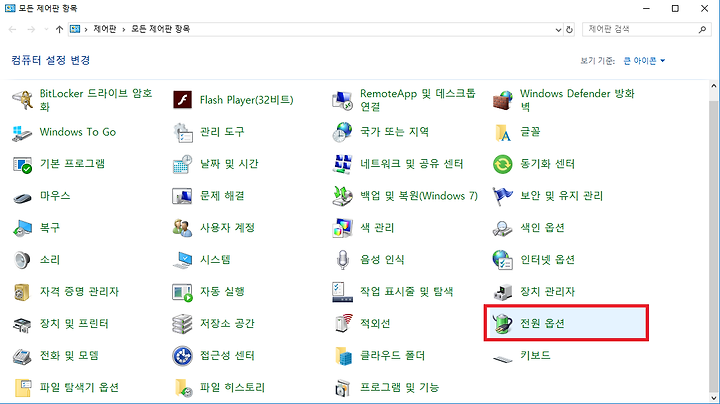Open the 큰 아이콘 view-by dropdown
720x404 pixels.
(644, 61)
